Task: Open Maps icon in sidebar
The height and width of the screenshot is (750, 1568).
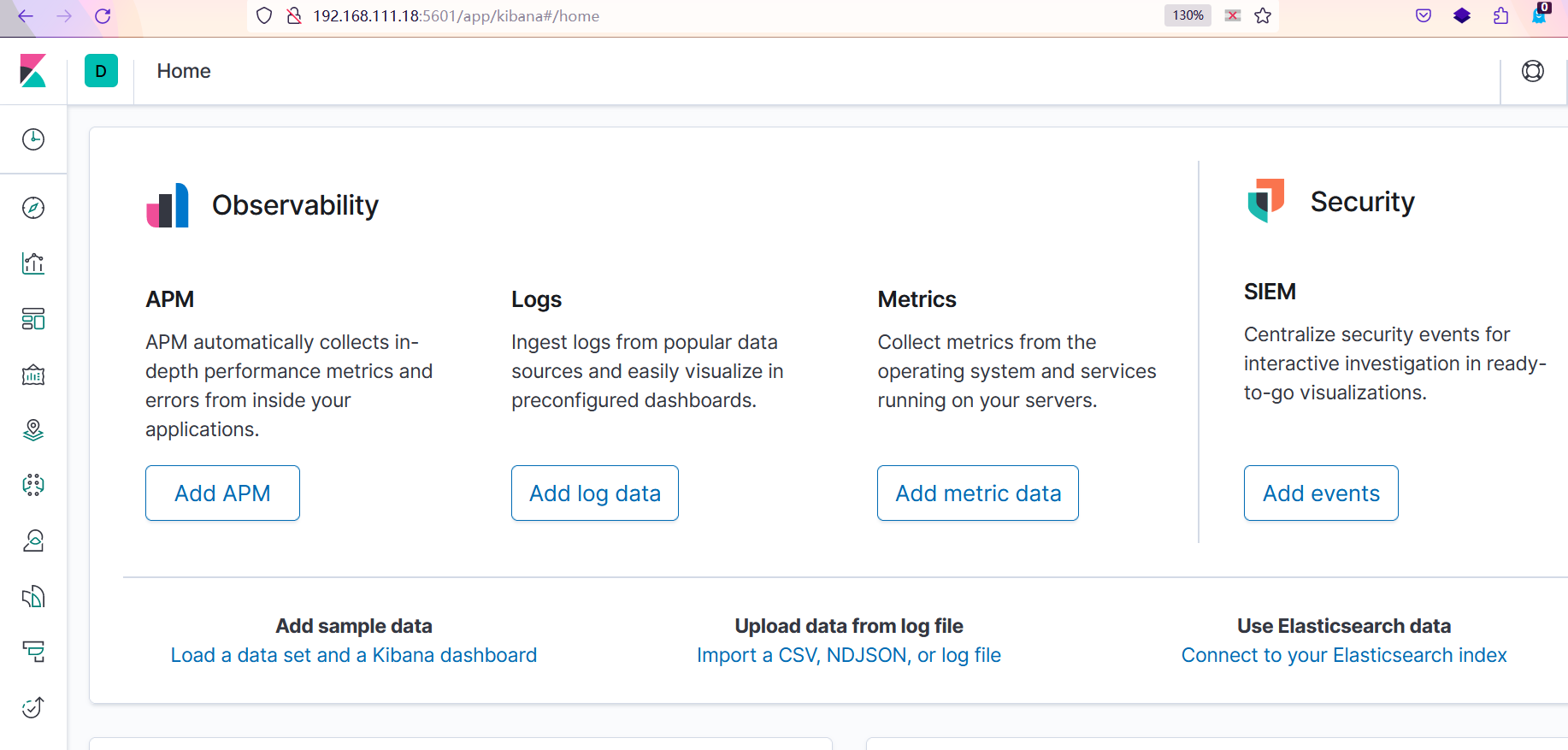Action: 33,430
